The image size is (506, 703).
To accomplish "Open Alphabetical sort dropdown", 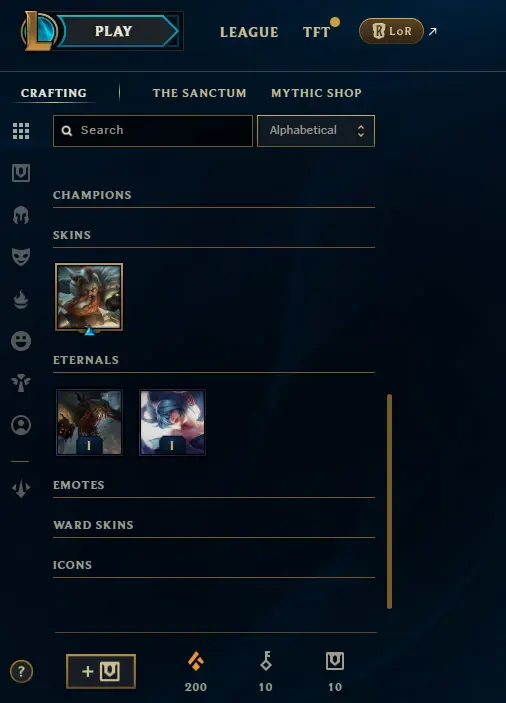I will tap(316, 131).
